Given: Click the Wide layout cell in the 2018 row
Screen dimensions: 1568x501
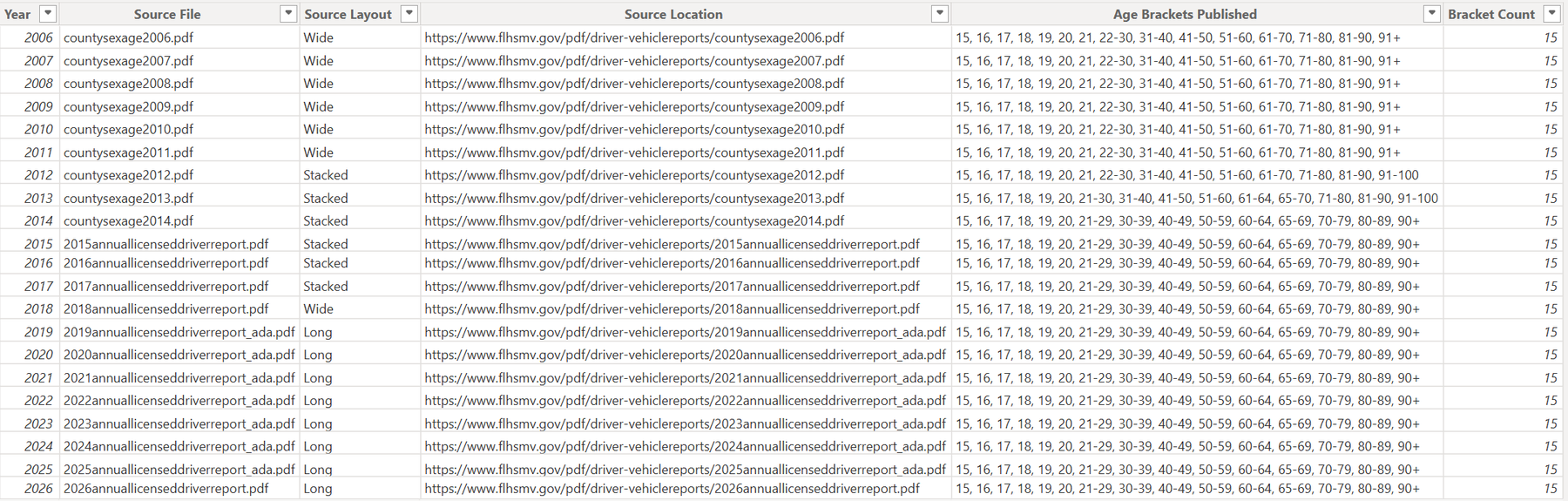Looking at the screenshot, I should coord(318,308).
